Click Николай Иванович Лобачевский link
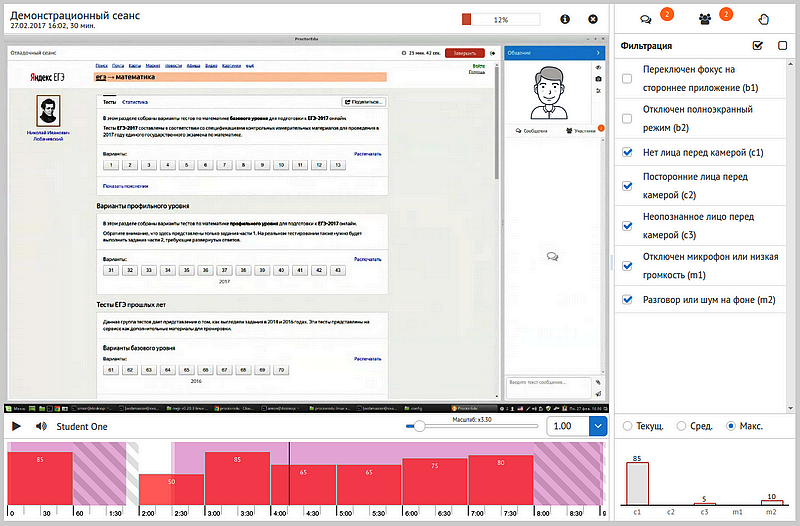This screenshot has height=526, width=800. click(48, 136)
